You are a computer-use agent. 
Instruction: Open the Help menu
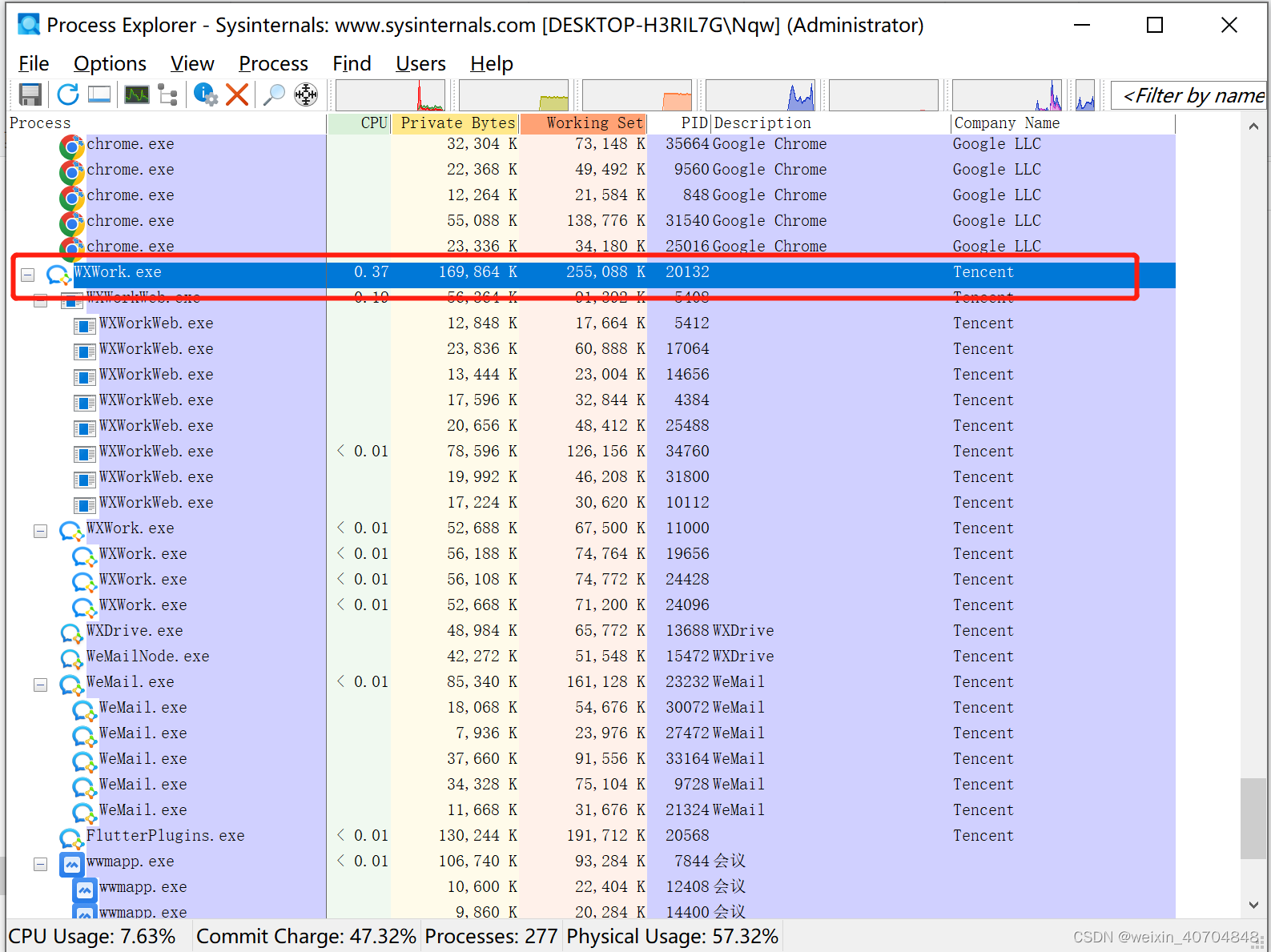(x=491, y=63)
